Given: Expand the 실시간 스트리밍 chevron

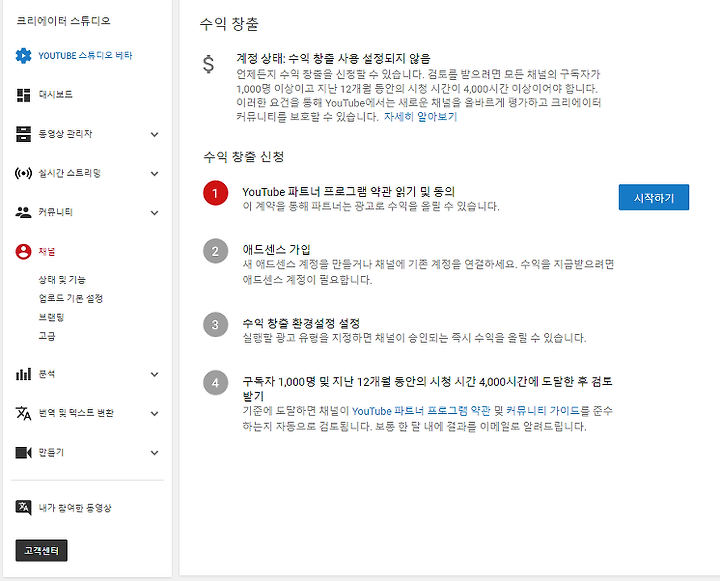Looking at the screenshot, I should click(155, 174).
